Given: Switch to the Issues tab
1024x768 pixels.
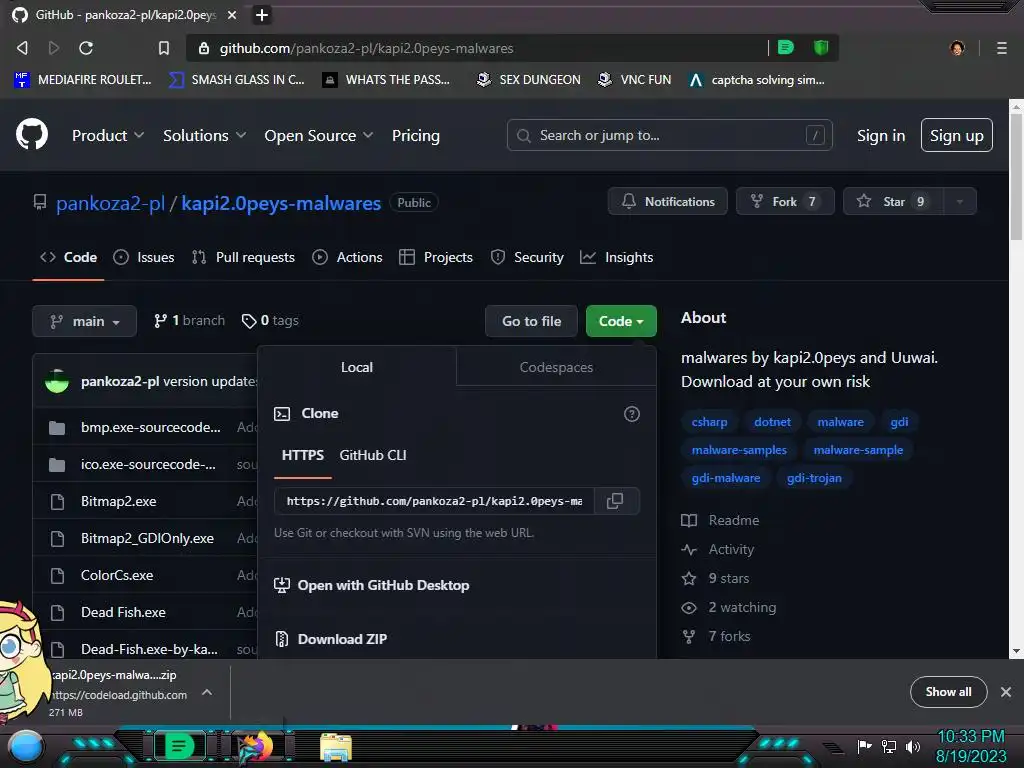Looking at the screenshot, I should pos(144,257).
